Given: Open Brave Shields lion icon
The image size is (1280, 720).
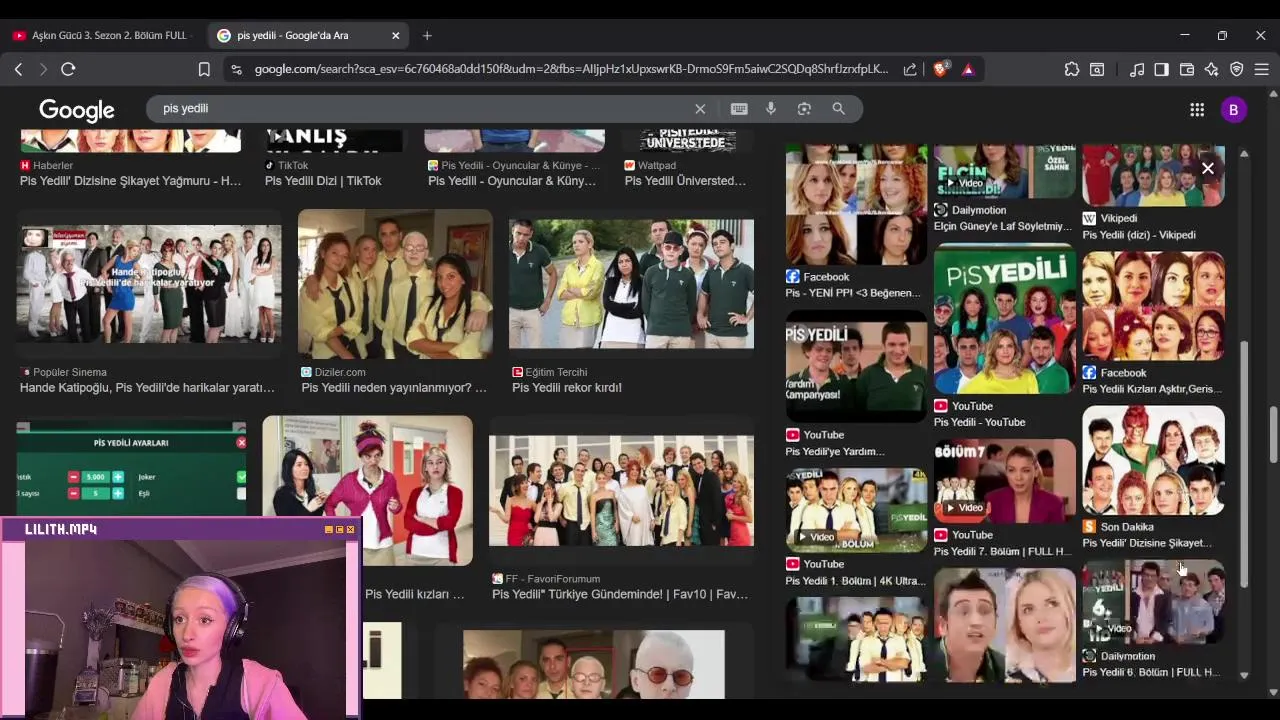Looking at the screenshot, I should click(940, 69).
